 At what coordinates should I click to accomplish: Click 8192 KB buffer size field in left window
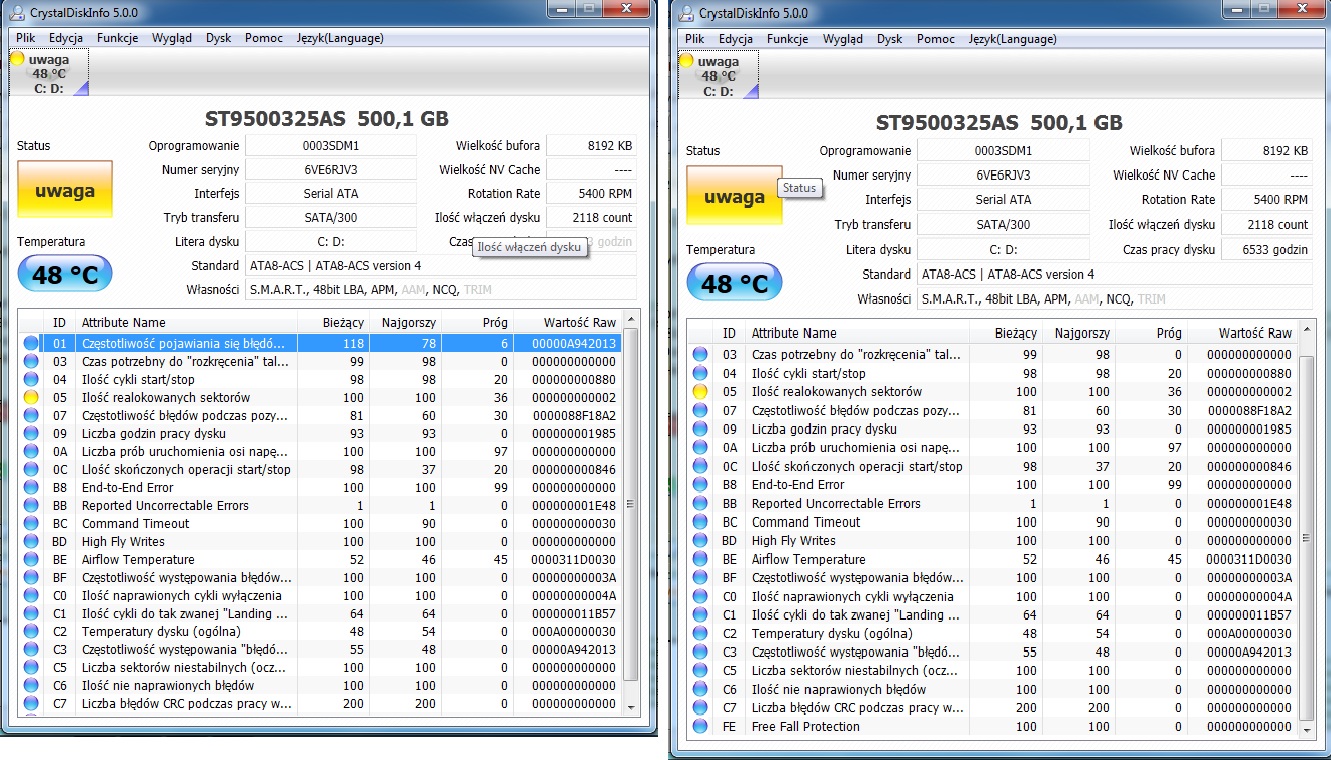pyautogui.click(x=592, y=145)
